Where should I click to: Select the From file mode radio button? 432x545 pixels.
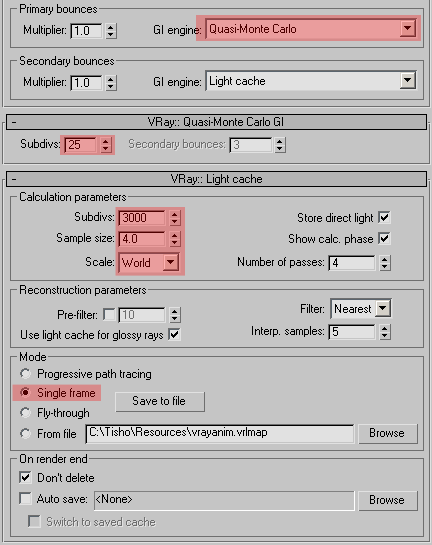[25, 433]
